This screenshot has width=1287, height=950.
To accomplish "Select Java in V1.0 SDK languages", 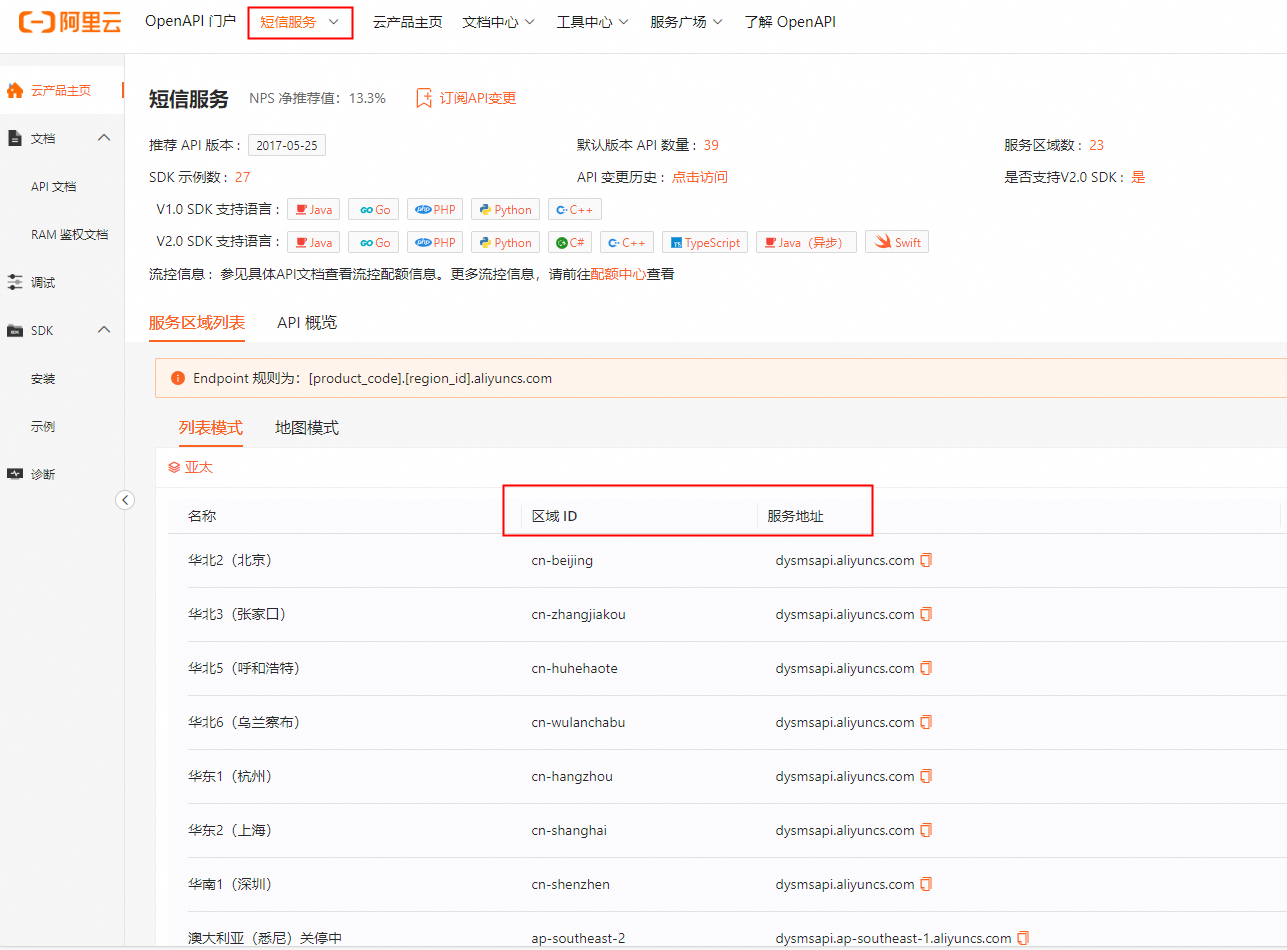I will (x=313, y=210).
